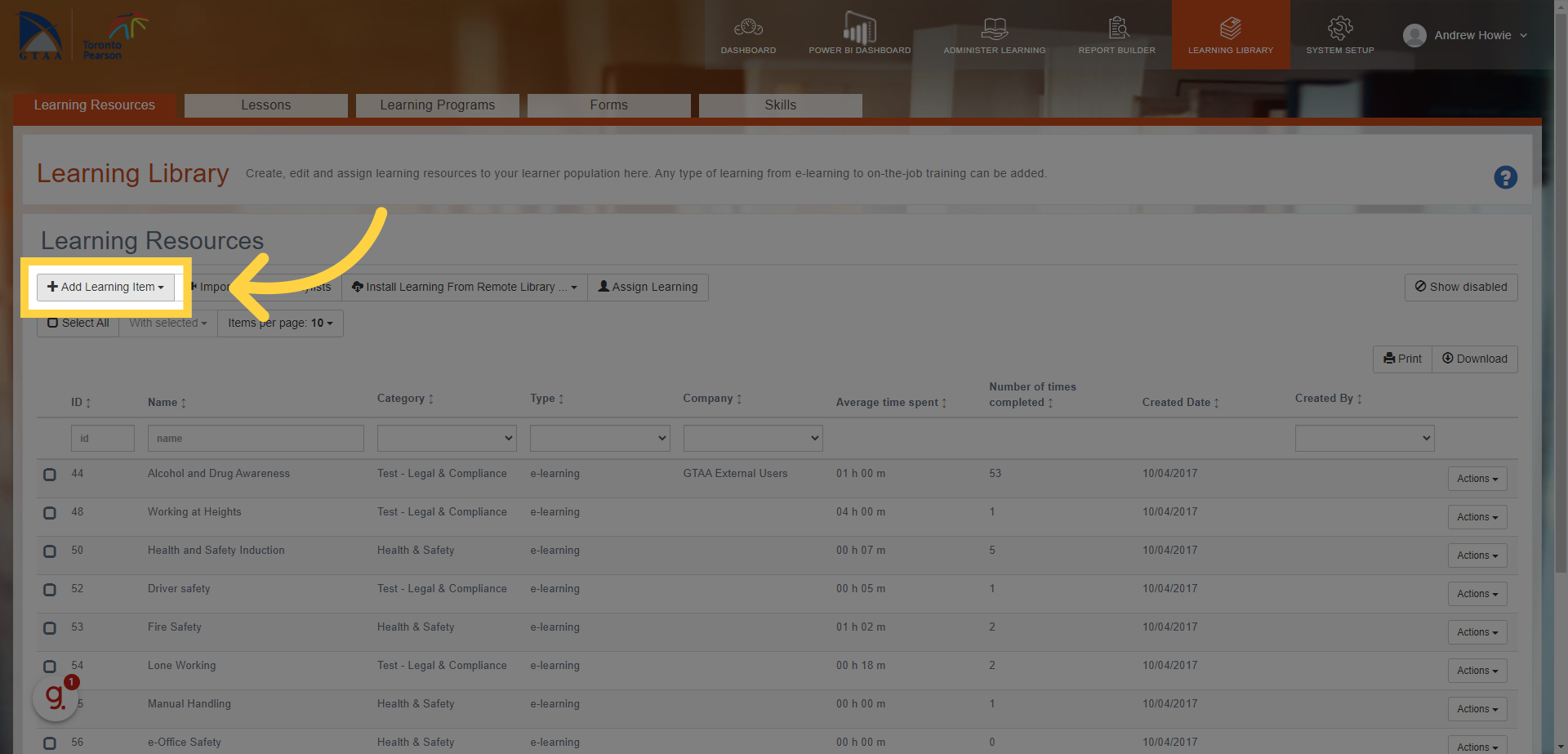Toggle the Select All checkbox button
1568x754 pixels.
click(78, 323)
